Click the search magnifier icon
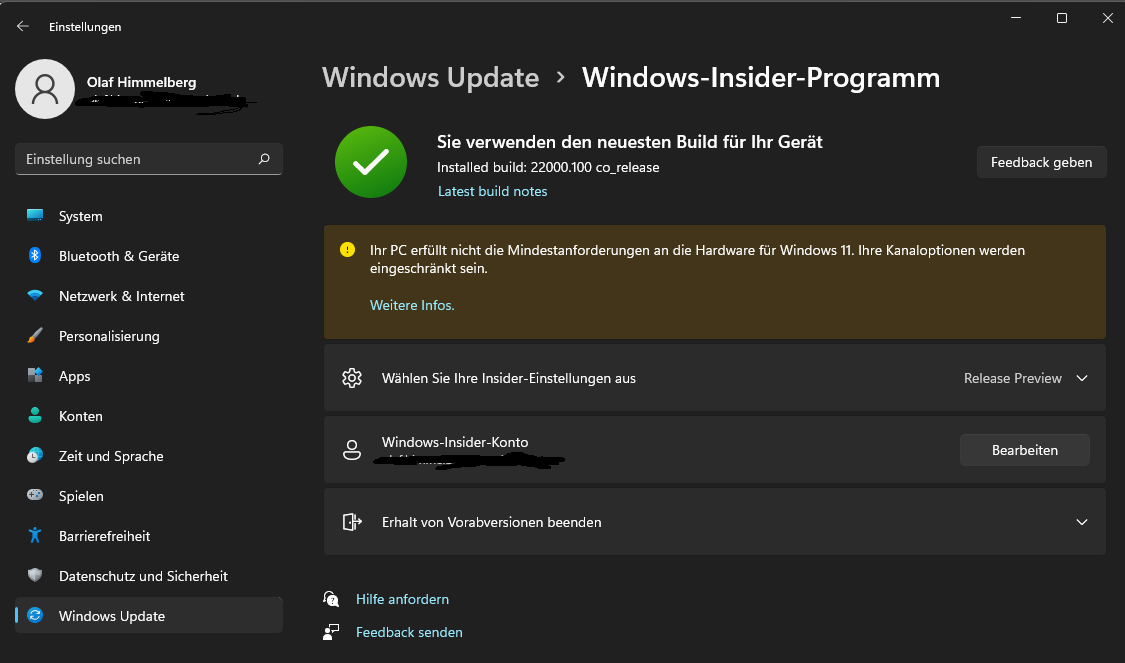Screen dimensions: 1125x663 point(264,159)
